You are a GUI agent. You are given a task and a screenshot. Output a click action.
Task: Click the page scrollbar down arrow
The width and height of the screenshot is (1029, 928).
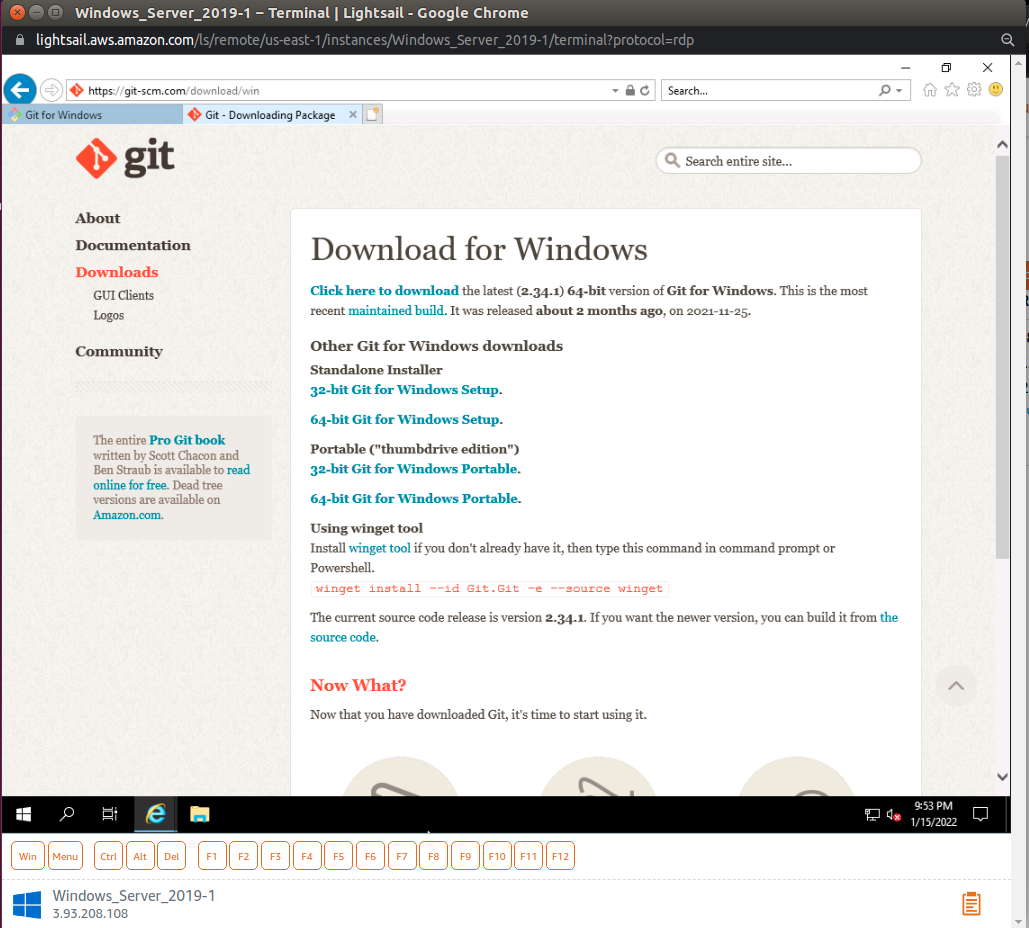pos(1002,776)
